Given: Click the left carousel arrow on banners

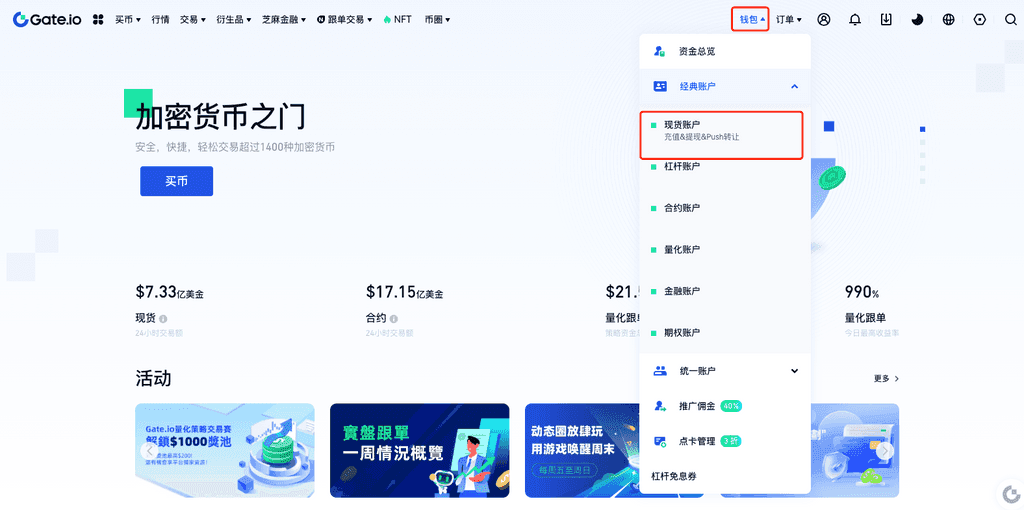Looking at the screenshot, I should pos(149,451).
